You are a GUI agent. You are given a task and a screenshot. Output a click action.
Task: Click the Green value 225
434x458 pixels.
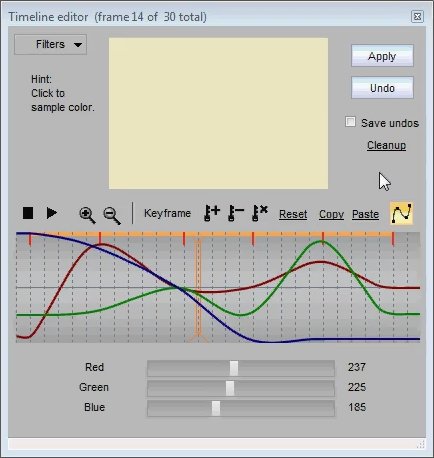[357, 387]
